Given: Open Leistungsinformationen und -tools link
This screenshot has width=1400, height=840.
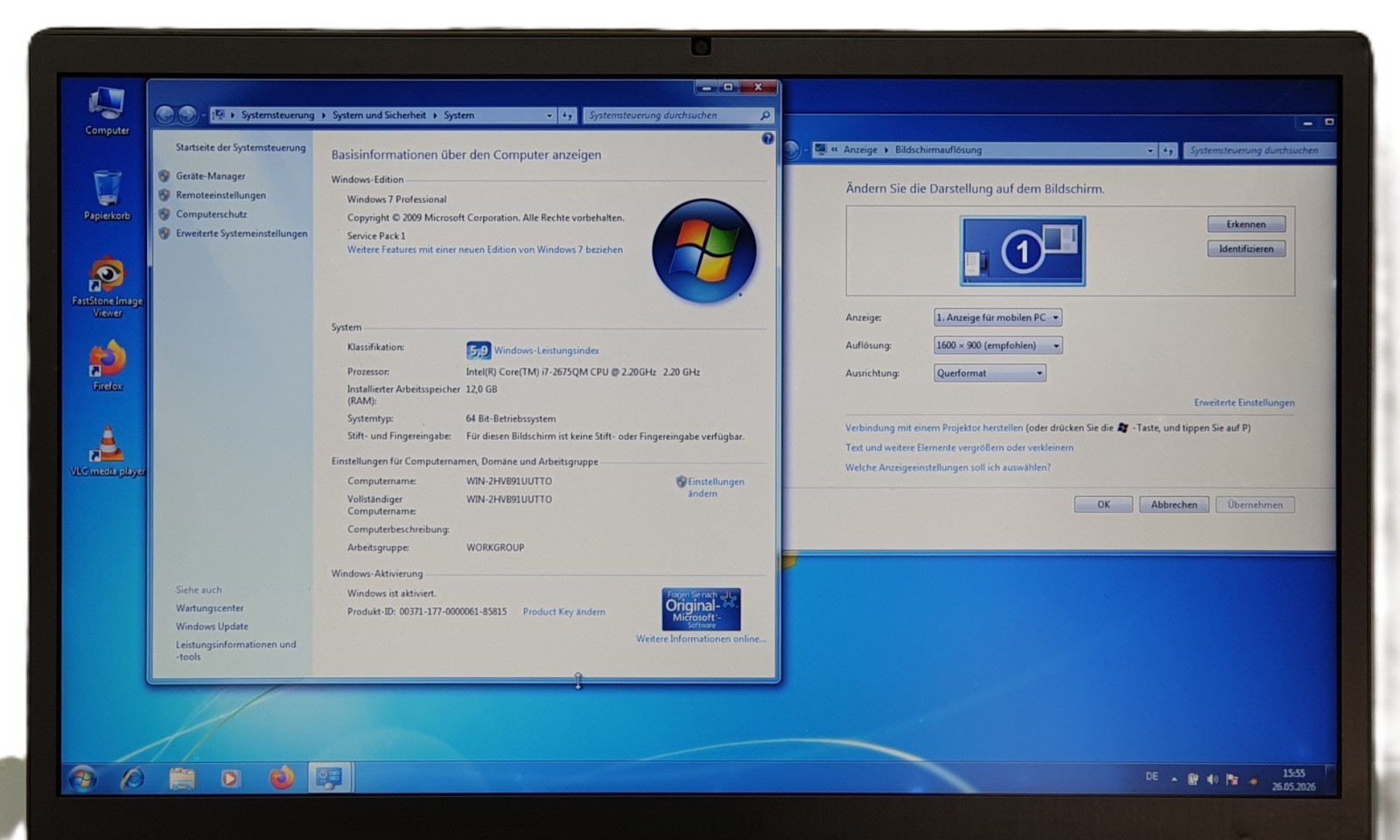Looking at the screenshot, I should click(235, 650).
